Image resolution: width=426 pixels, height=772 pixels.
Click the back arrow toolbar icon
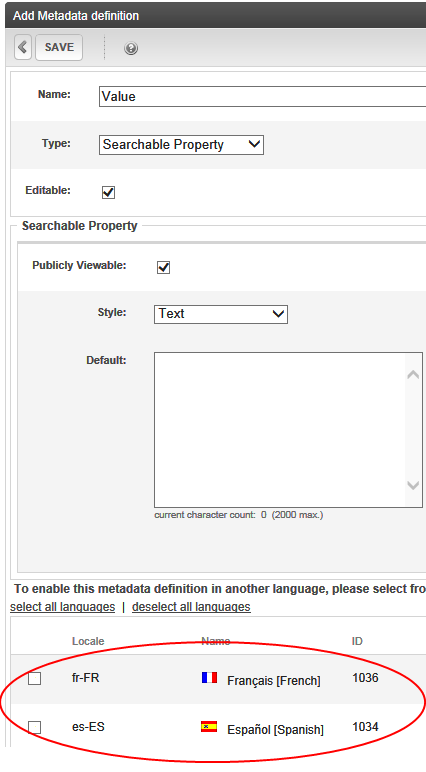point(23,47)
